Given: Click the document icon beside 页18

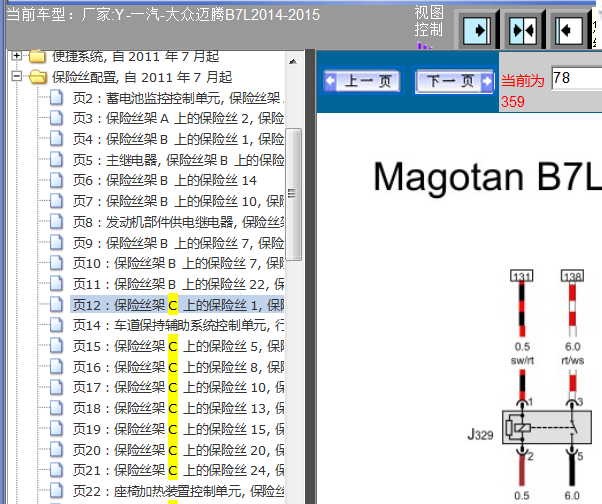Looking at the screenshot, I should 56,408.
